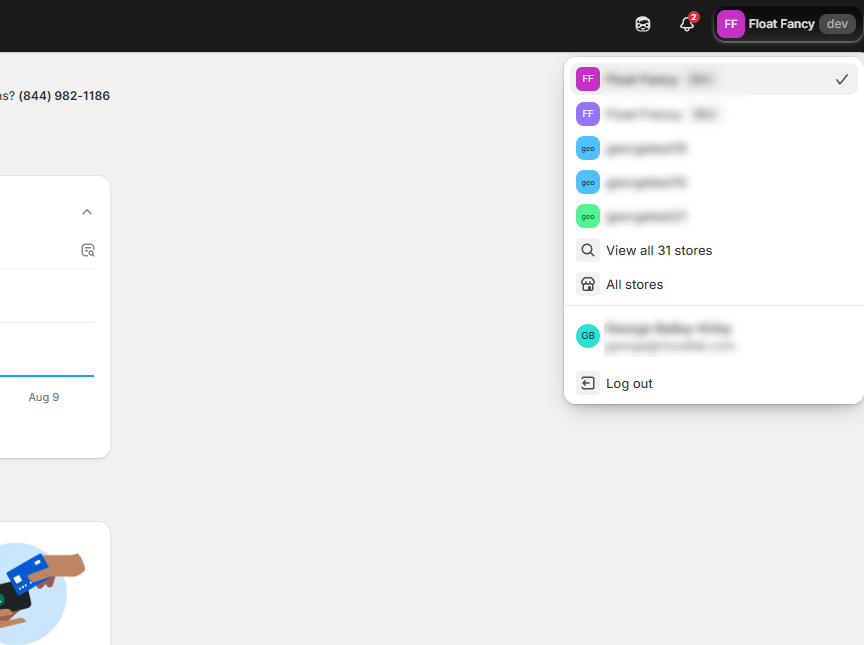Click the magnifier icon beside View all 31 stores
This screenshot has width=864, height=645.
[x=588, y=250]
